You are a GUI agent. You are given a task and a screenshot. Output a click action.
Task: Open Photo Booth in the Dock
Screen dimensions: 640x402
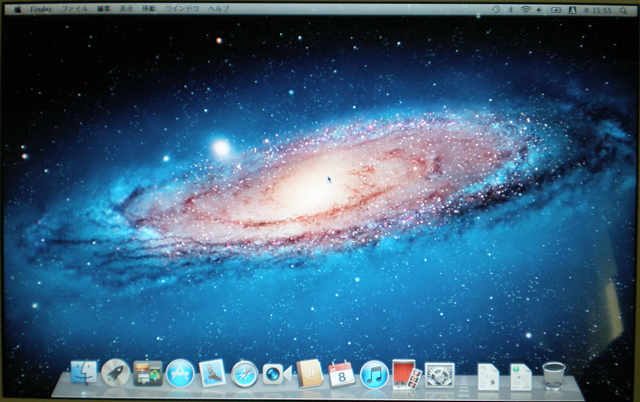(407, 374)
